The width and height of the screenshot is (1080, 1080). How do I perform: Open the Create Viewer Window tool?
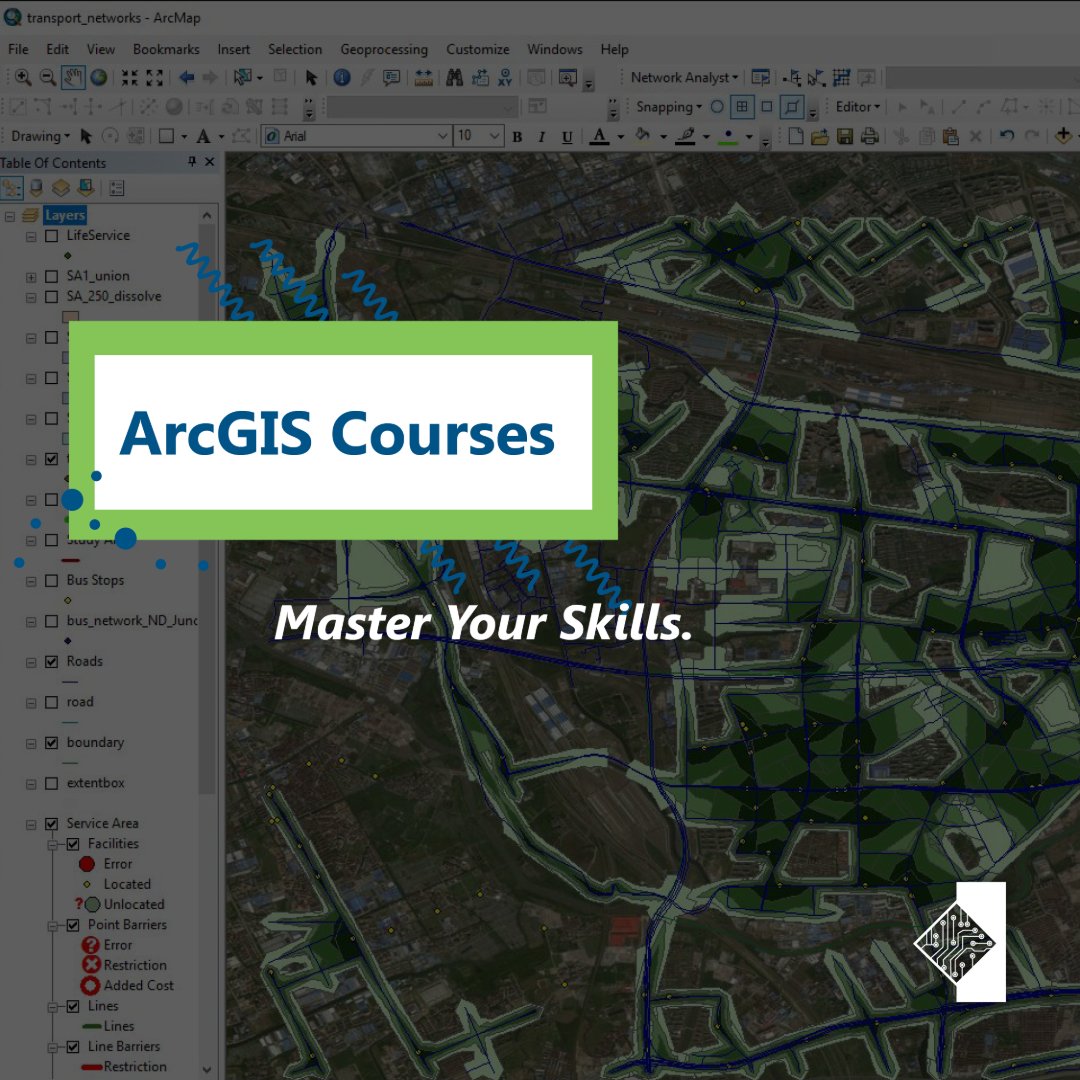[x=568, y=77]
